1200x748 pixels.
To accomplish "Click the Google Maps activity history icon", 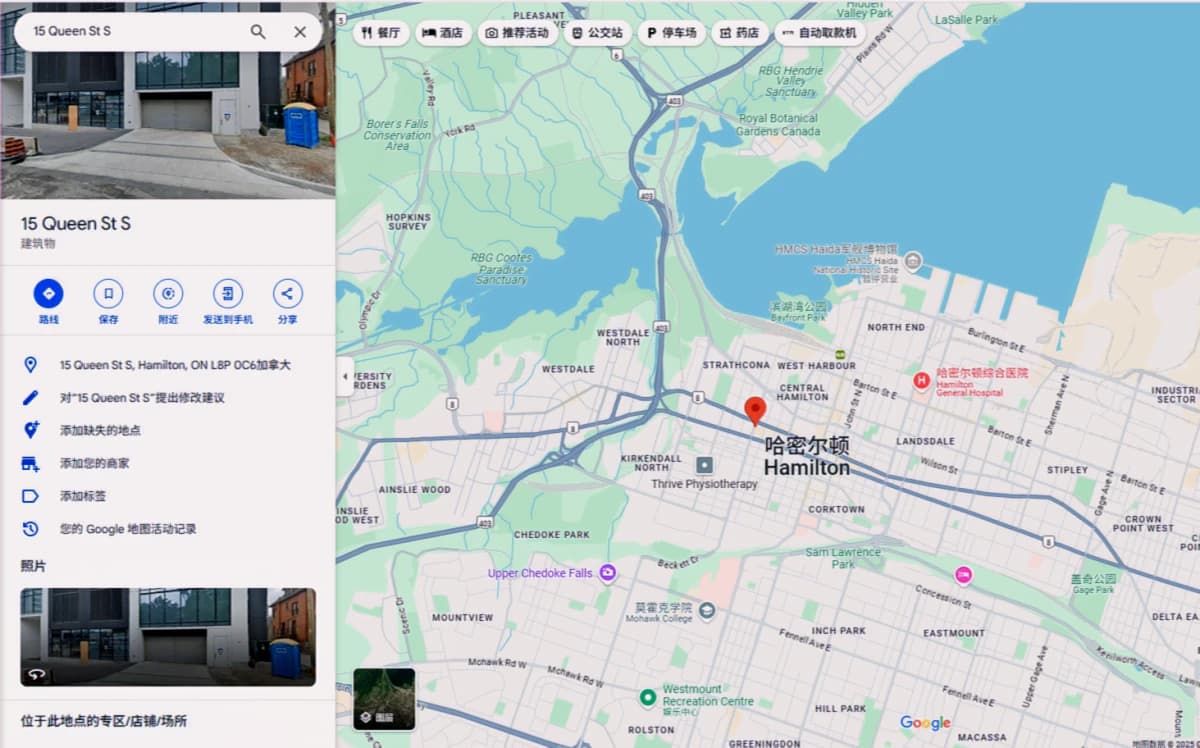I will point(30,529).
